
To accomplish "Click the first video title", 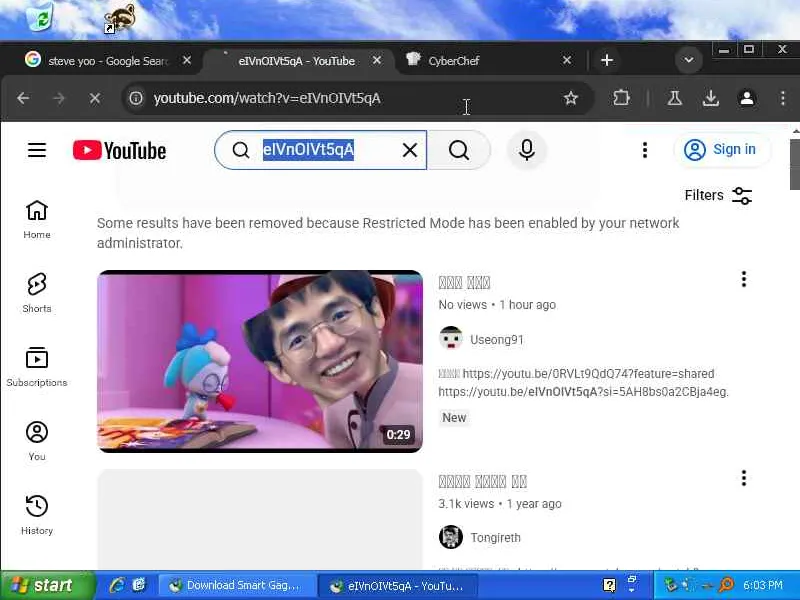I will point(464,283).
